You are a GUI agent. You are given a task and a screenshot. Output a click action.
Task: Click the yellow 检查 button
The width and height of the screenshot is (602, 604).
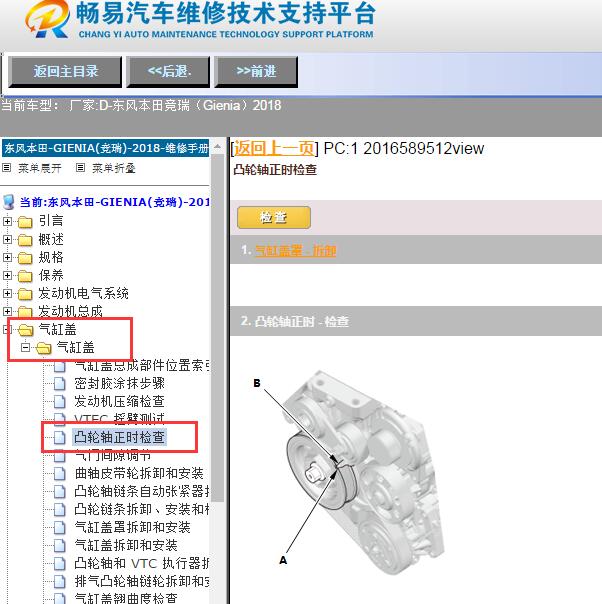(x=274, y=218)
